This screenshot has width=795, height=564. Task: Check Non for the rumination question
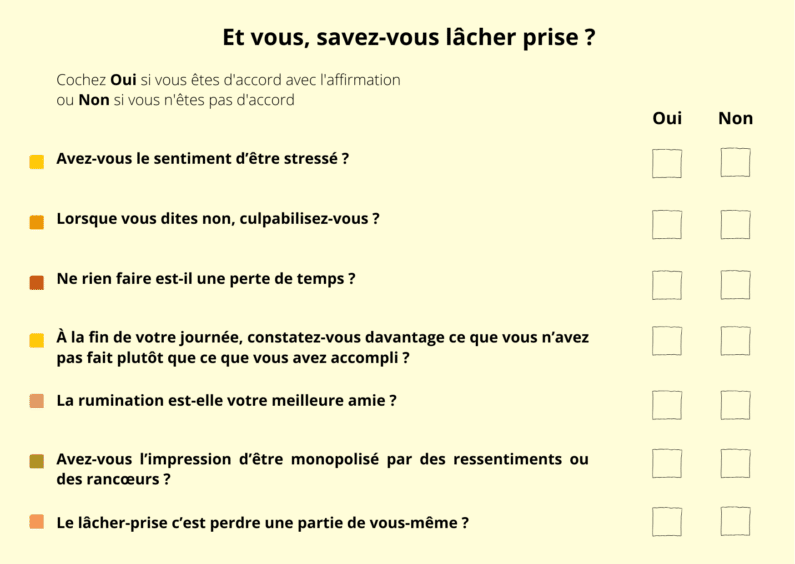click(x=735, y=405)
